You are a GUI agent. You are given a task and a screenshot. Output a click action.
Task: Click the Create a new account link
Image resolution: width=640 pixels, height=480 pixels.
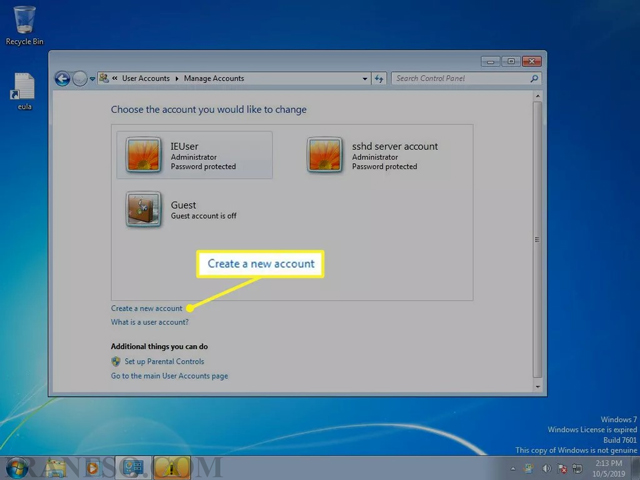(x=147, y=308)
